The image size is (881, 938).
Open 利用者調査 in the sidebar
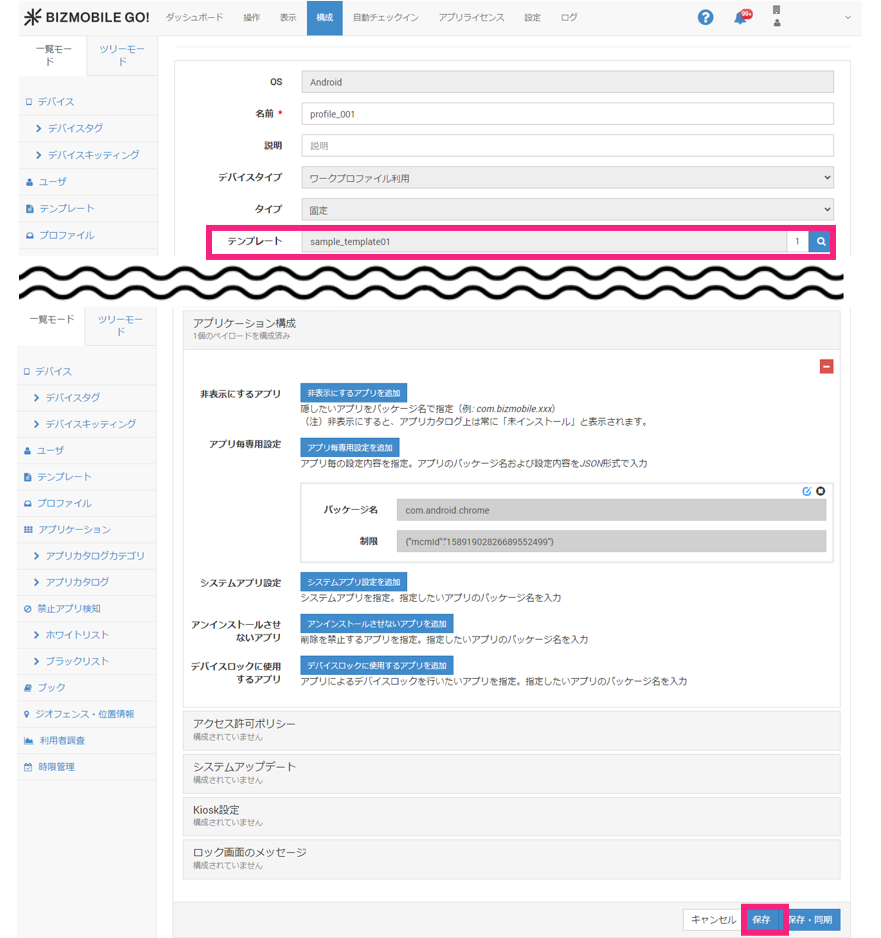click(62, 741)
